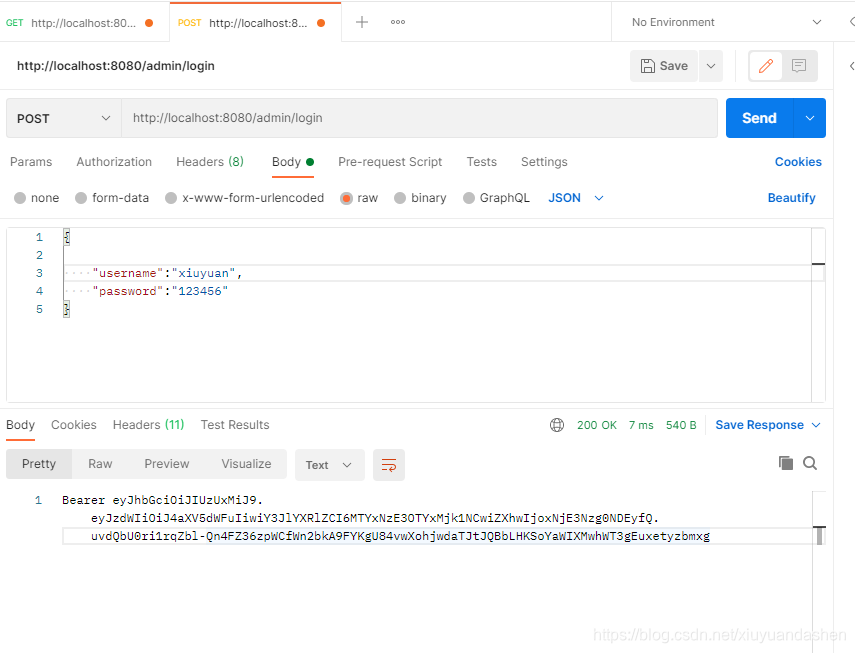
Task: Open a new request tab with plus icon
Action: 362,22
